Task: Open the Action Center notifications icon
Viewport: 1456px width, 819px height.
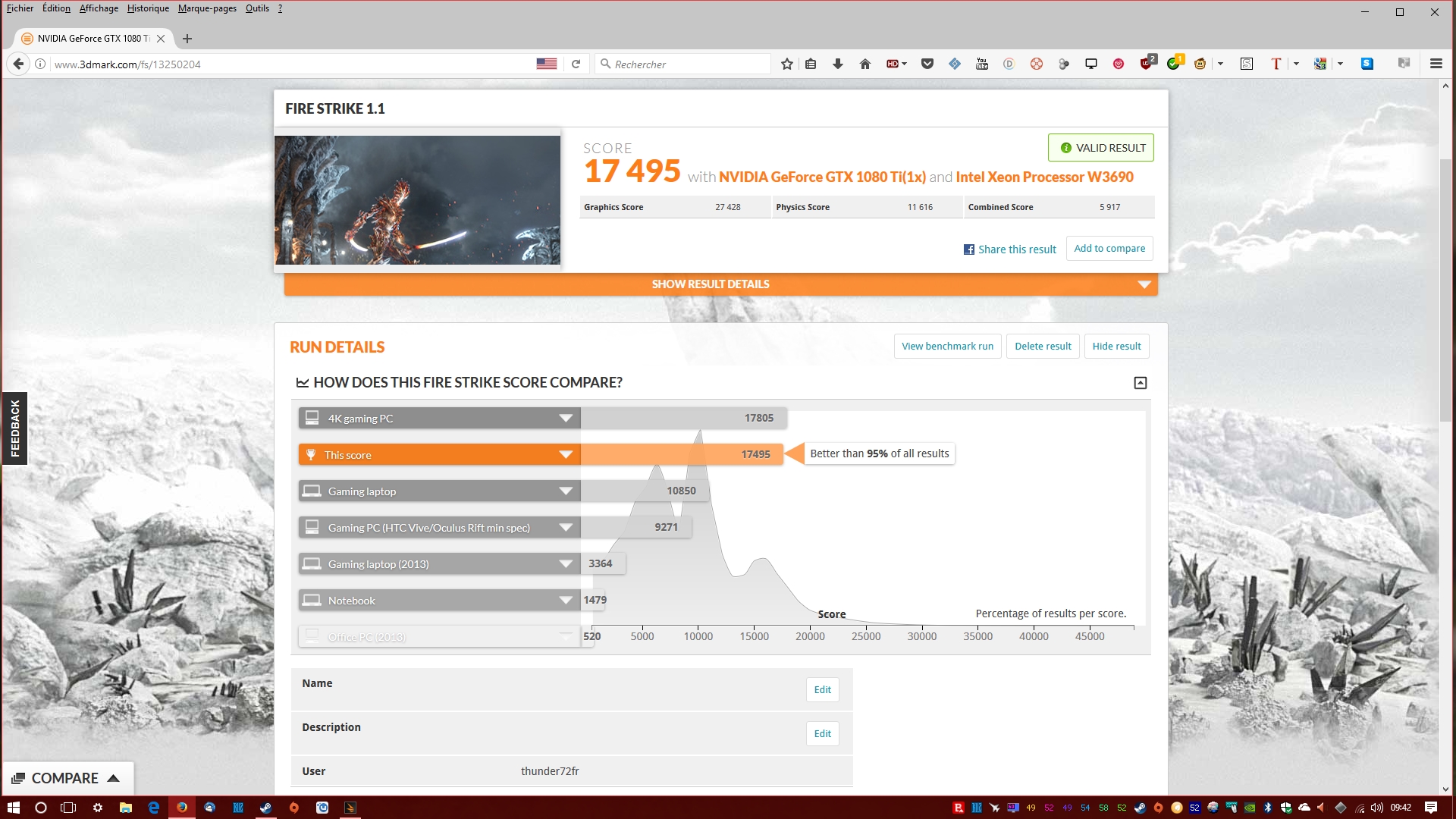Action: [x=1431, y=808]
